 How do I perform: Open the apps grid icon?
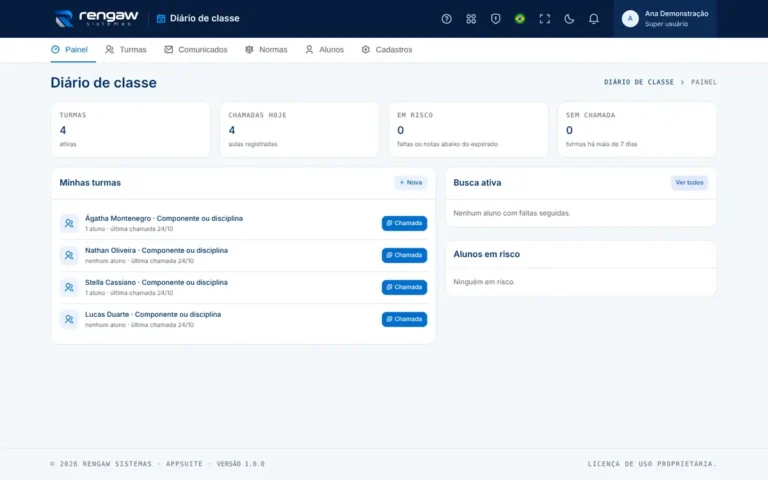(x=471, y=19)
